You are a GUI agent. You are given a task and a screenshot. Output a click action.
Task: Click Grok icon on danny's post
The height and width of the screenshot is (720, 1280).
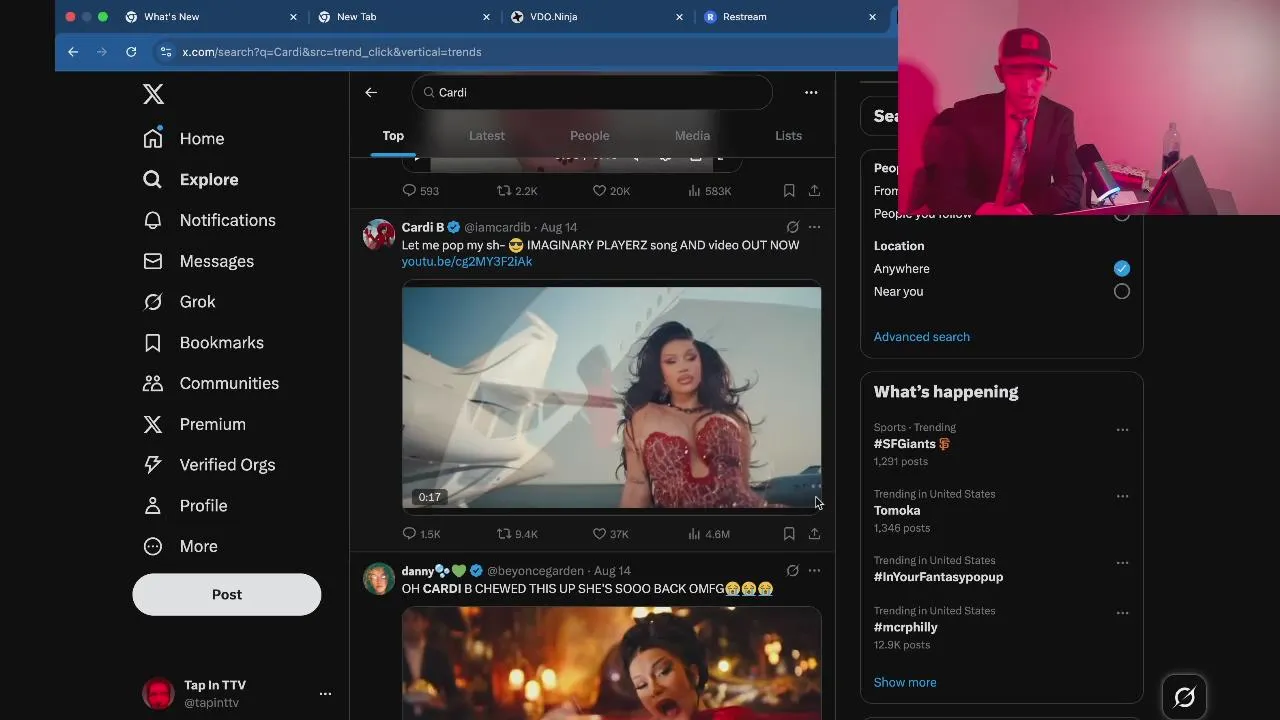(x=792, y=571)
